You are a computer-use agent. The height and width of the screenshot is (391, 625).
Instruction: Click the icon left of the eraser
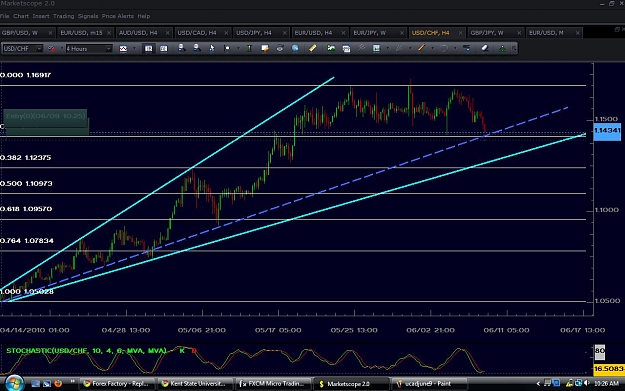click(466, 48)
